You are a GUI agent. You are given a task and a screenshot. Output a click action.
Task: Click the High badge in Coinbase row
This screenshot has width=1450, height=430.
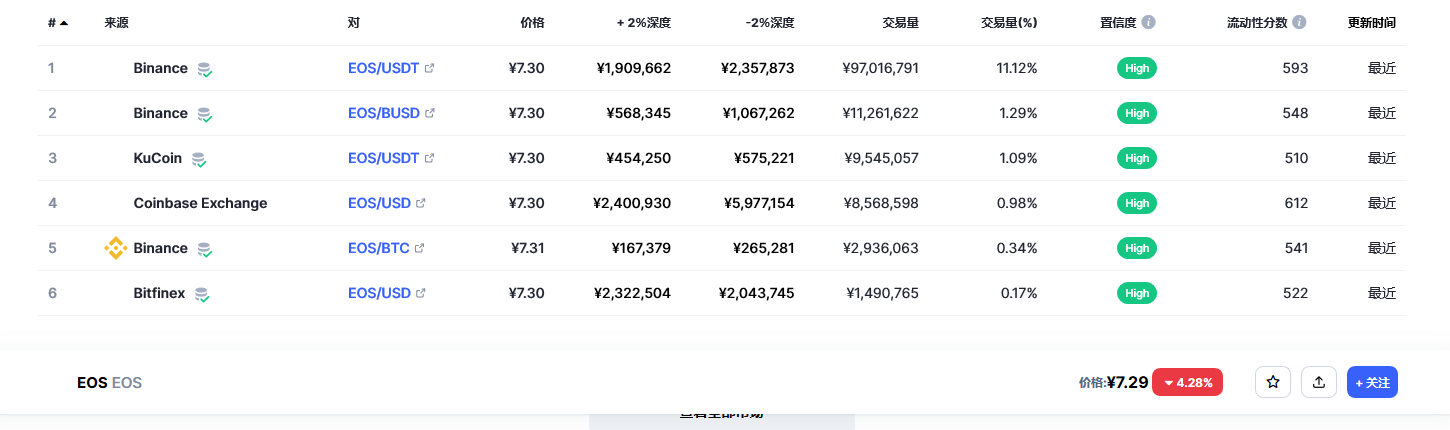(x=1137, y=203)
